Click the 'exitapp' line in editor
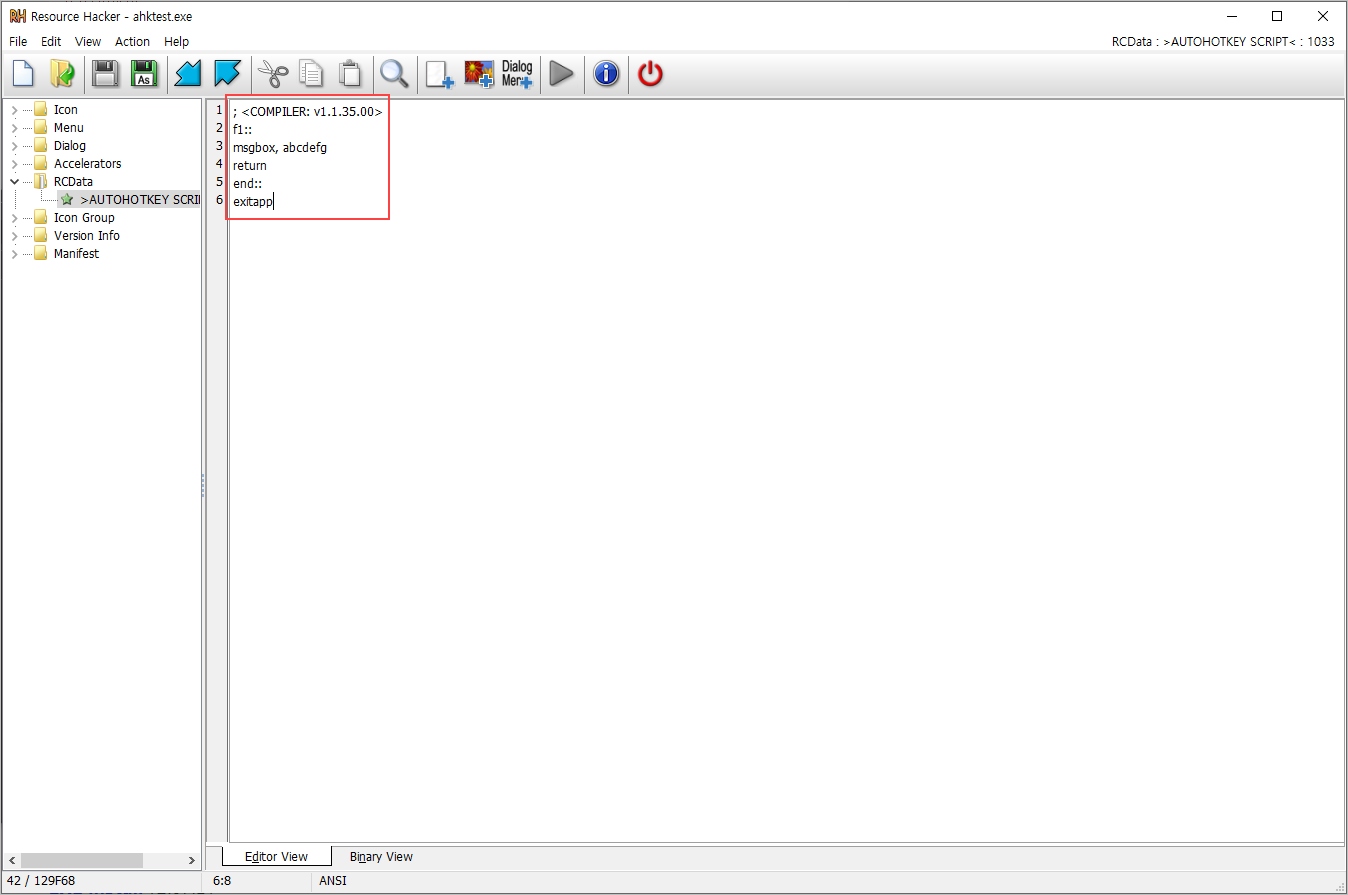The width and height of the screenshot is (1348, 895). (x=253, y=202)
